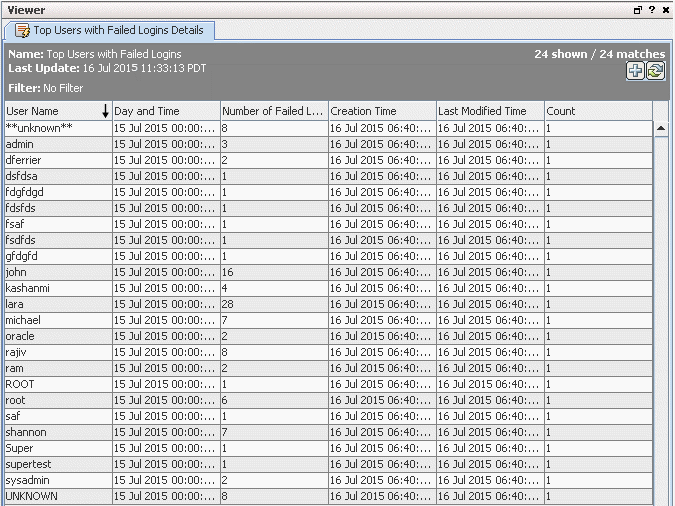Click the help question mark icon
This screenshot has width=675, height=506.
[651, 9]
